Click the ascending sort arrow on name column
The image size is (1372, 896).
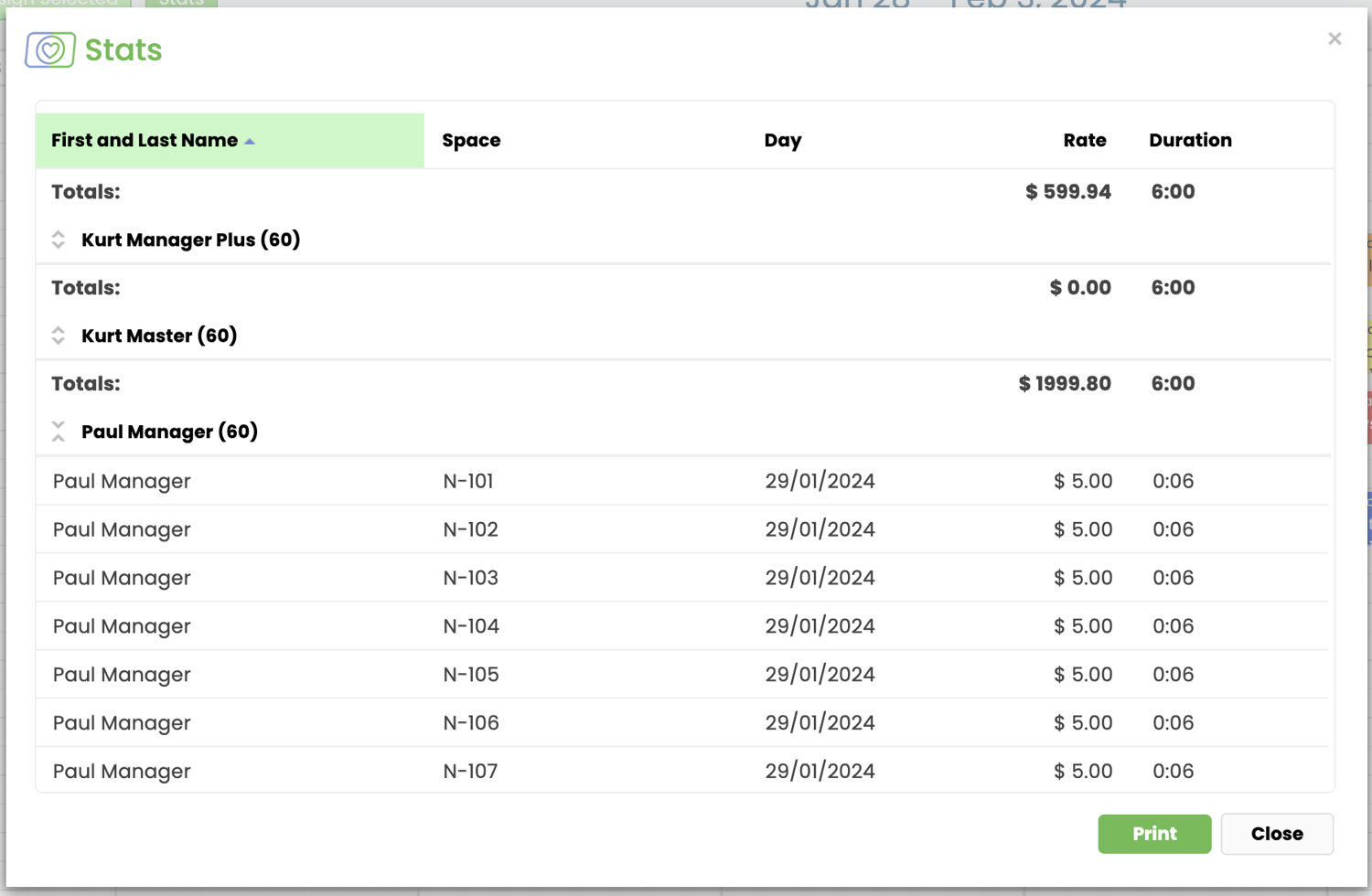point(249,141)
